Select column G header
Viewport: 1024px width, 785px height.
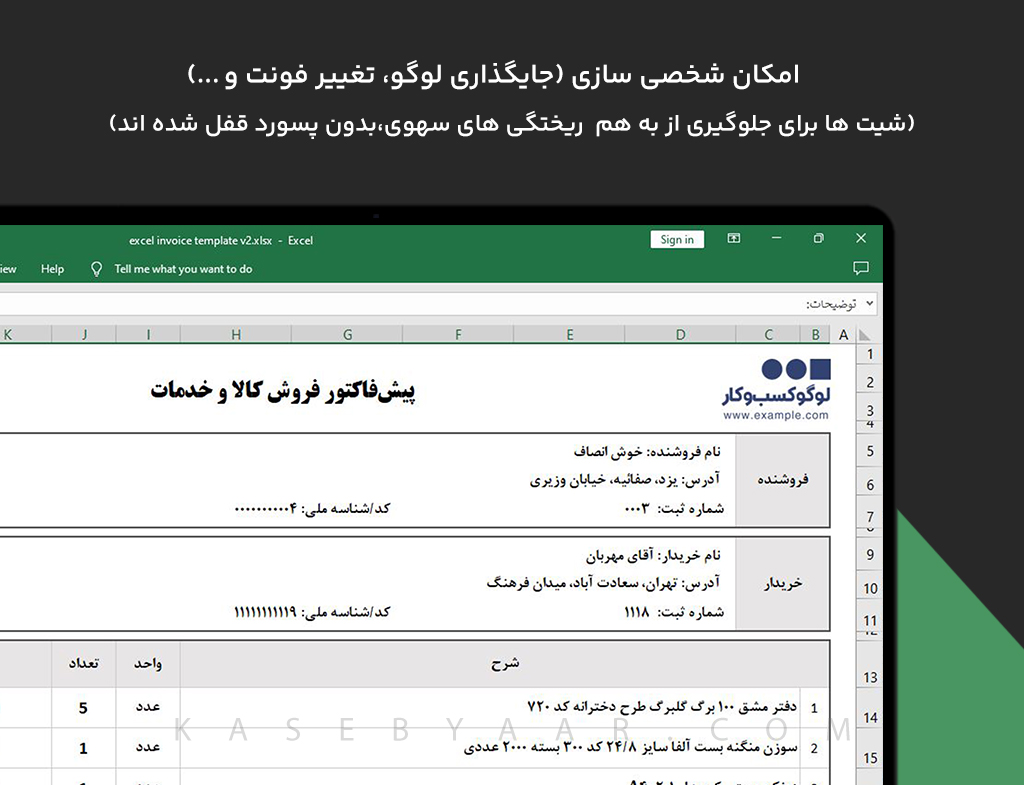[347, 335]
